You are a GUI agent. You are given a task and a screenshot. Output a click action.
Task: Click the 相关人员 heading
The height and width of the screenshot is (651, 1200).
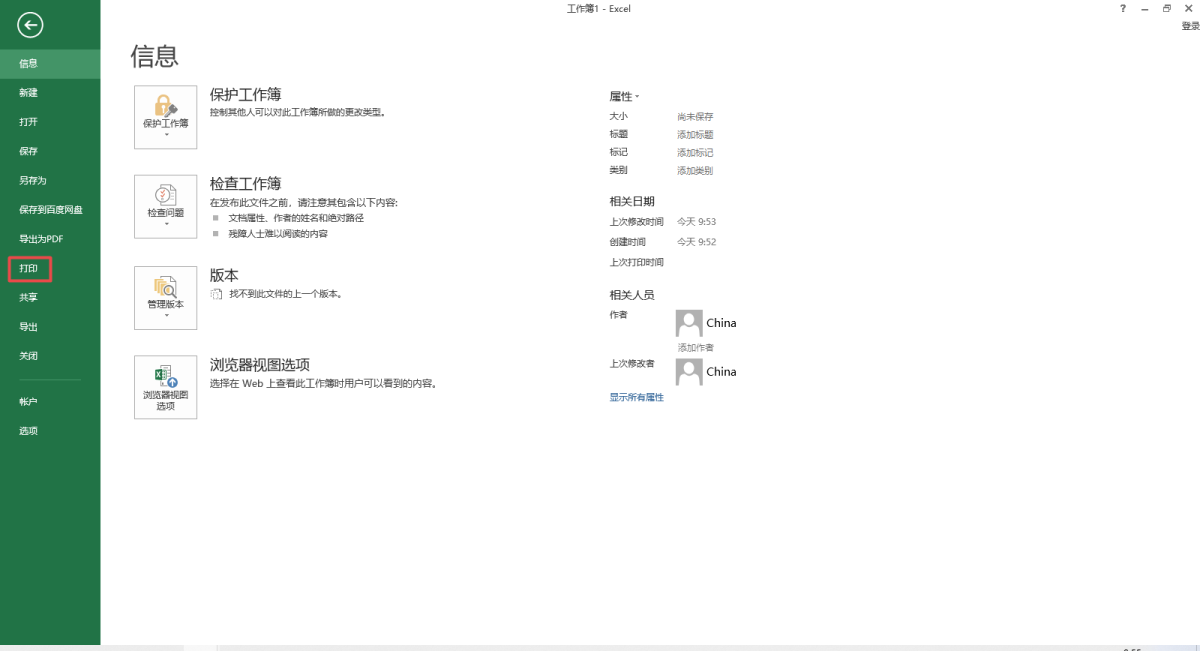(632, 295)
